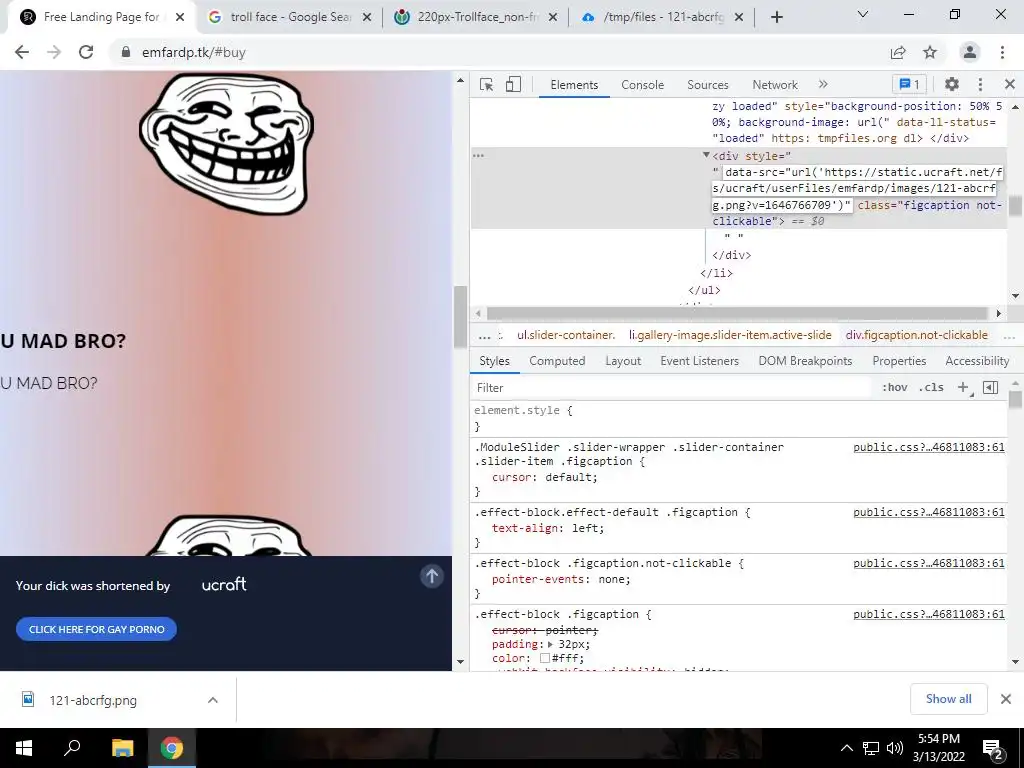Open public.css link for pointer-events rule

(929, 564)
